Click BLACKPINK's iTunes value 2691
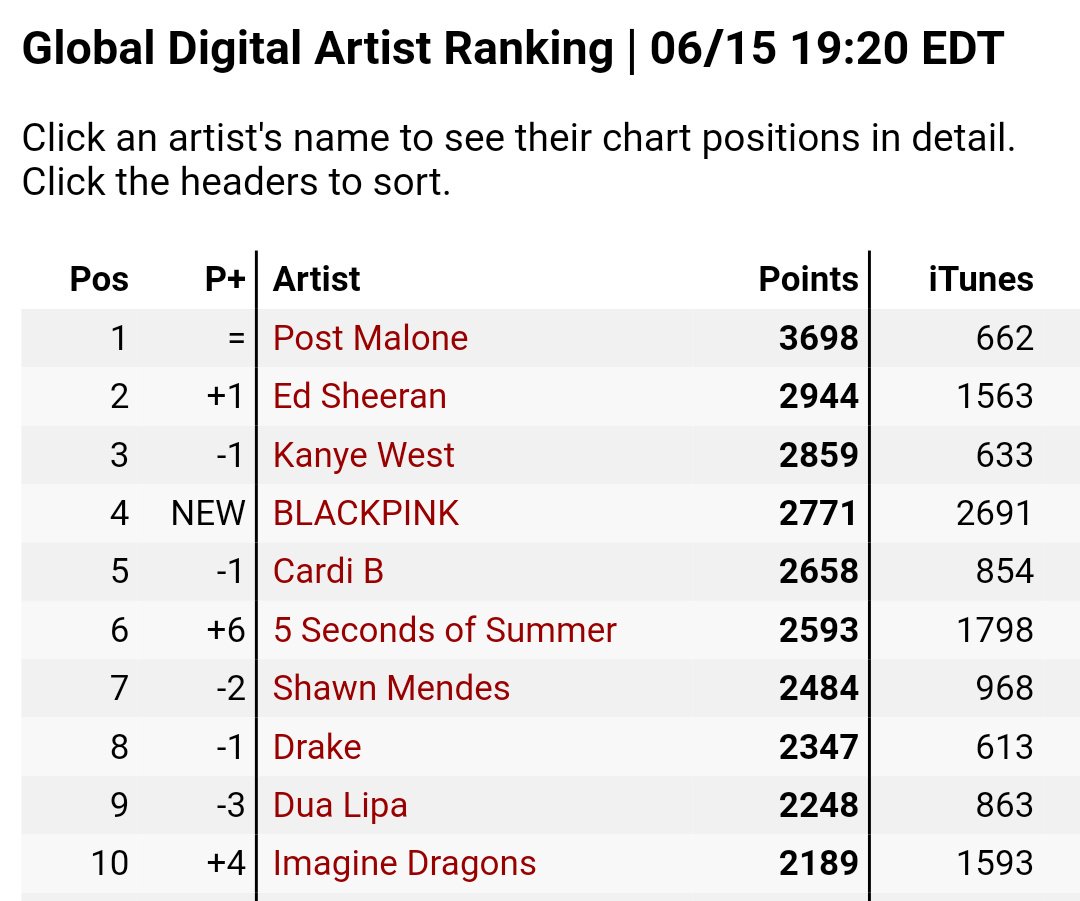Screen dimensions: 1080x901 994,513
